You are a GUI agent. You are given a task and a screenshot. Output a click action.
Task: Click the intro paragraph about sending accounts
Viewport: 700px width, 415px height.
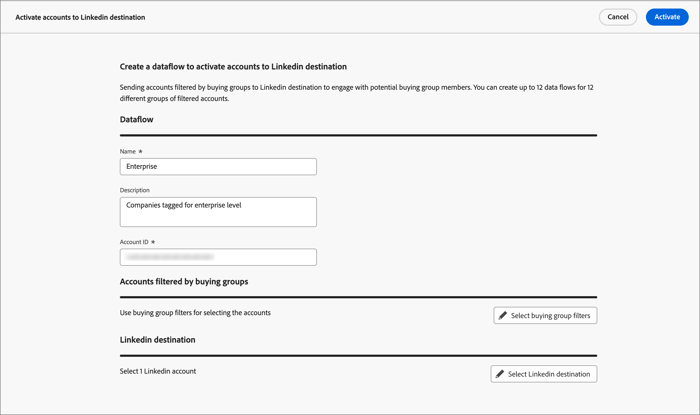coord(356,93)
